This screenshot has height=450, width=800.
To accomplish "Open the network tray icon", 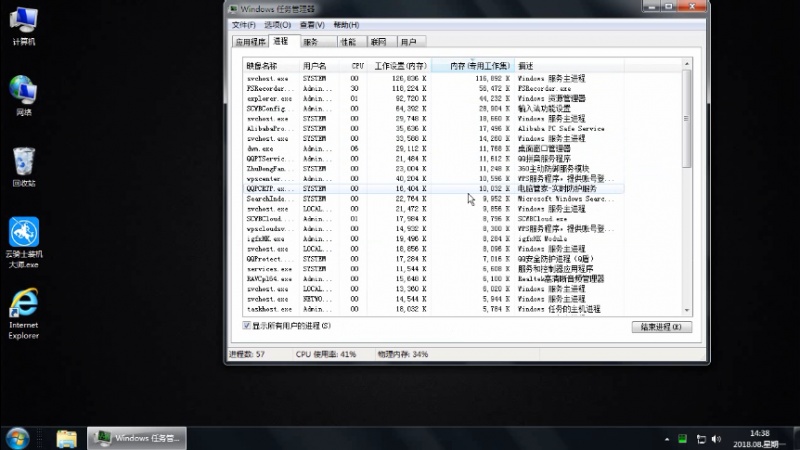I will click(701, 439).
